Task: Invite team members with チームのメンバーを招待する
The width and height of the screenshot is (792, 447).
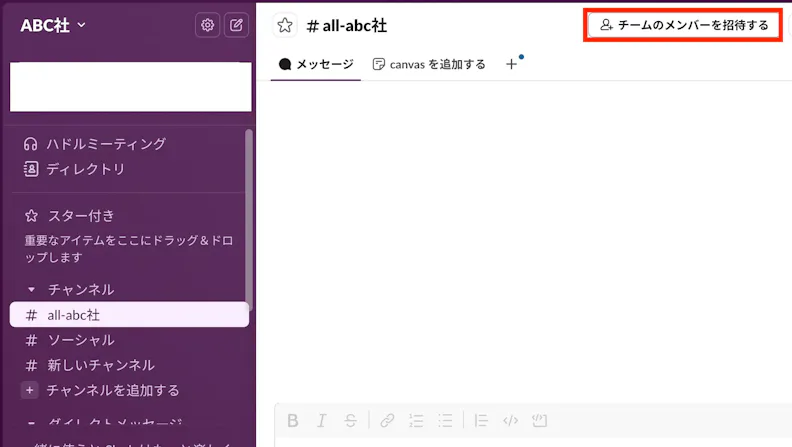Action: pos(683,25)
